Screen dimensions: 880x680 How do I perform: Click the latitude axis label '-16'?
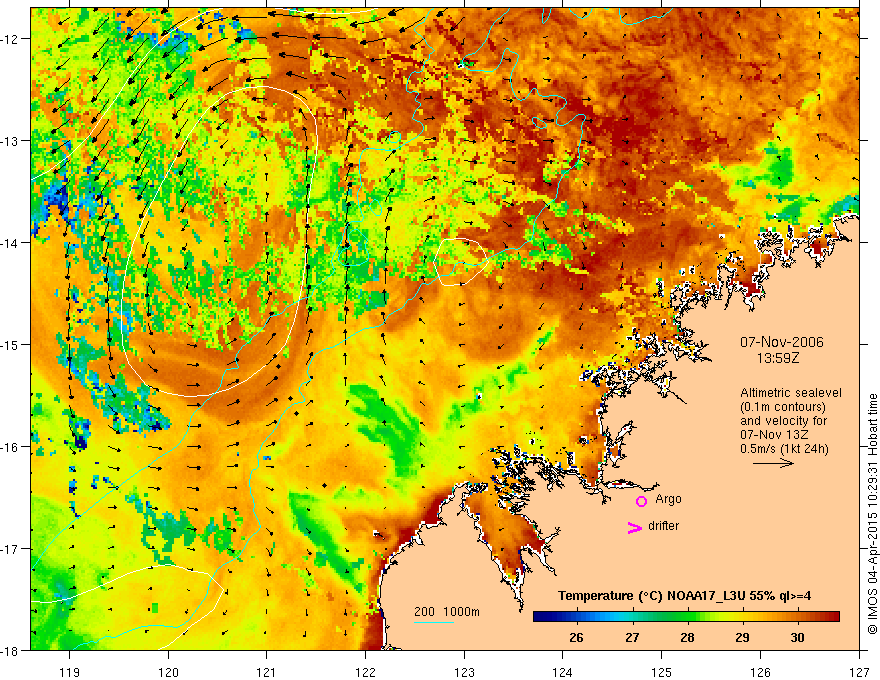[x=11, y=447]
